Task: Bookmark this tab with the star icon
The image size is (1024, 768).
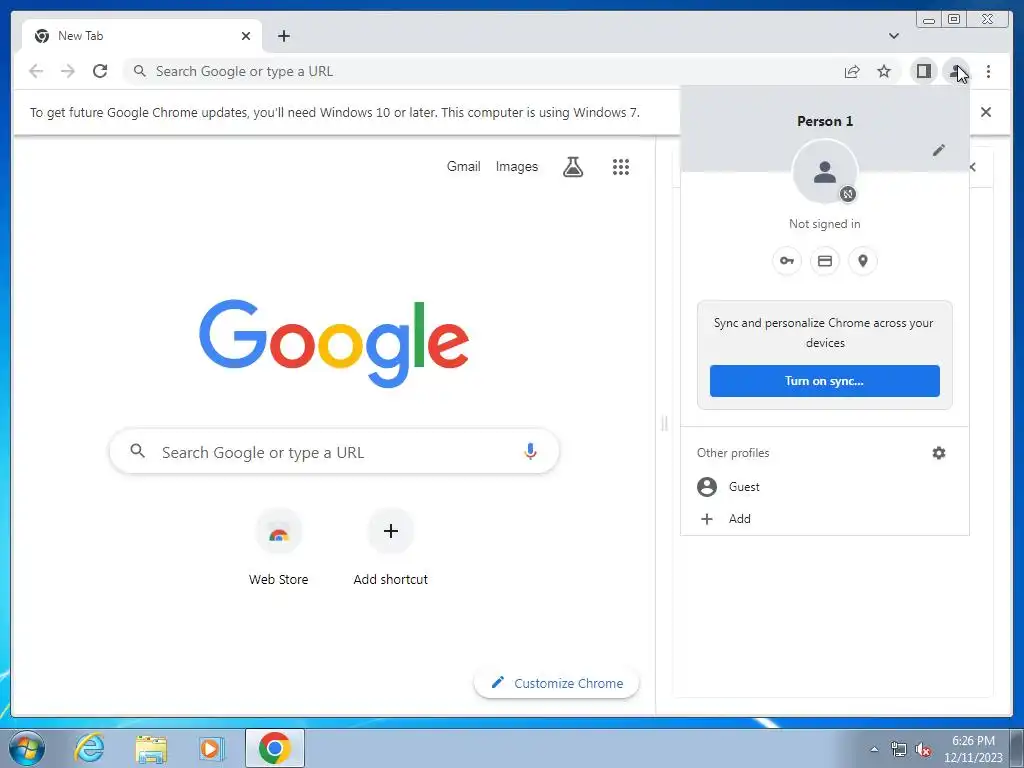Action: (x=884, y=71)
